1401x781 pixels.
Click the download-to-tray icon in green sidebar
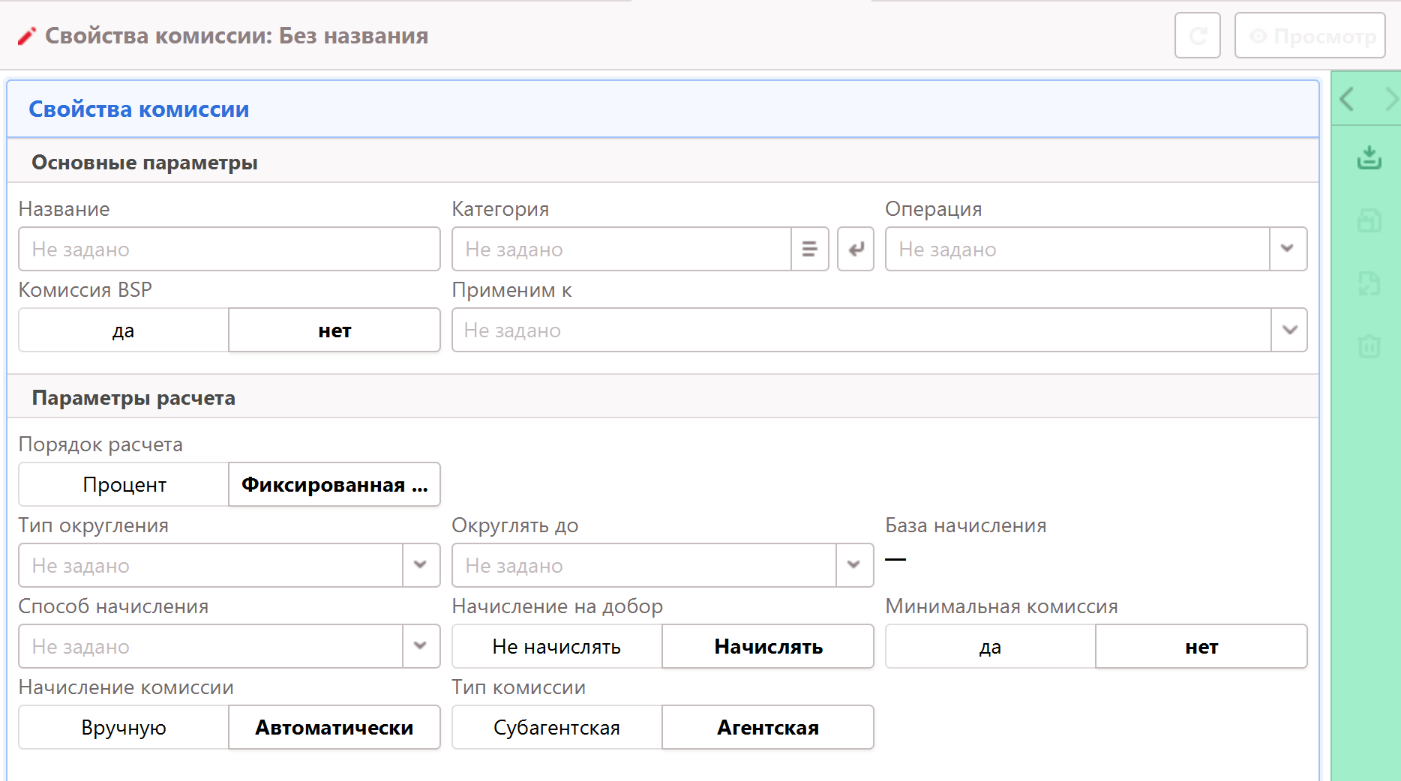click(1369, 158)
